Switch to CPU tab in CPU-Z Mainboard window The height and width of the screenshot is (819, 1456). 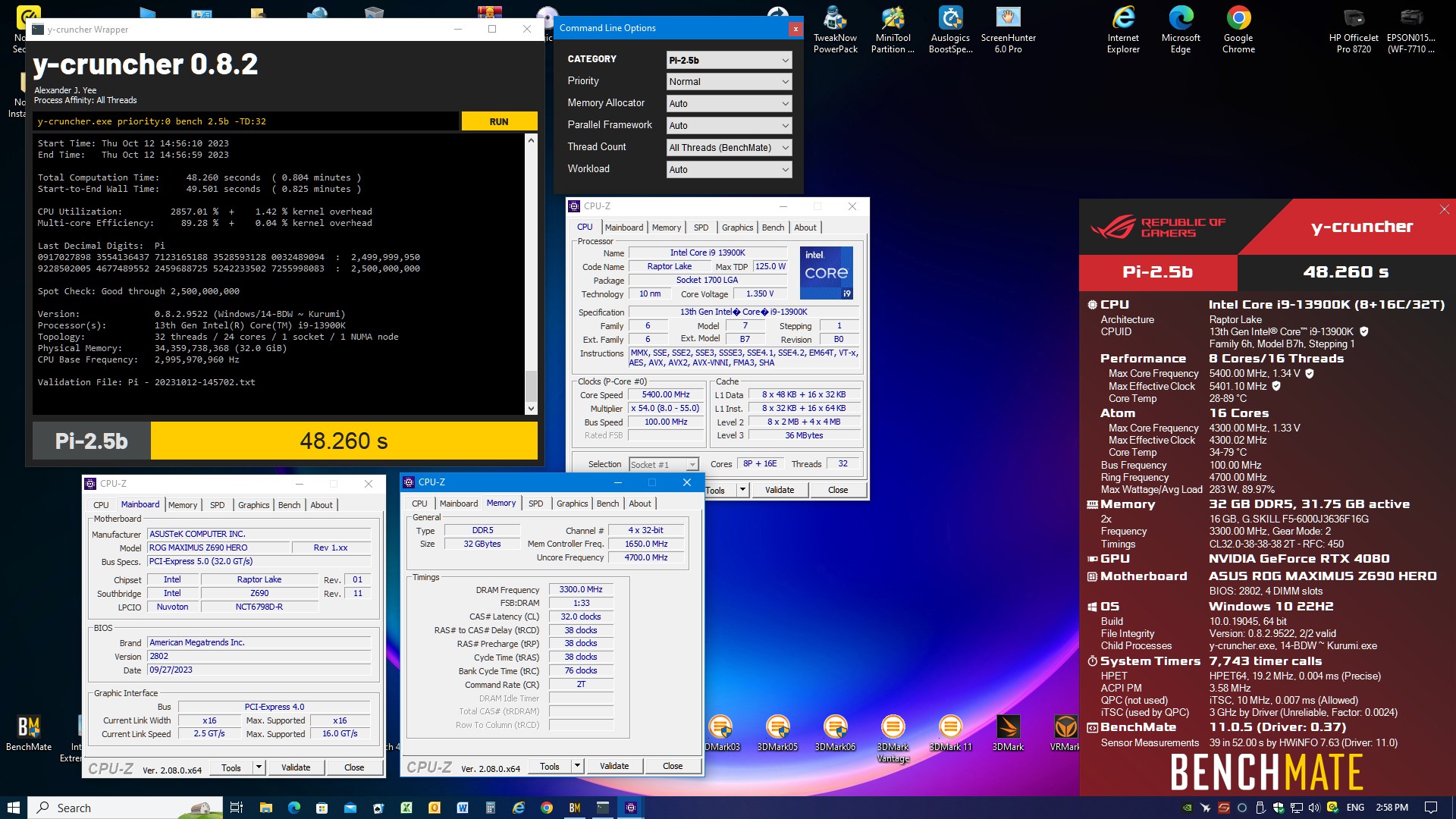(x=101, y=505)
